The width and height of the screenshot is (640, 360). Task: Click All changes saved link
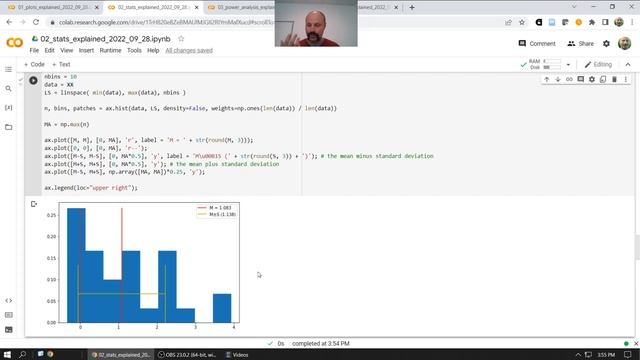pos(189,50)
